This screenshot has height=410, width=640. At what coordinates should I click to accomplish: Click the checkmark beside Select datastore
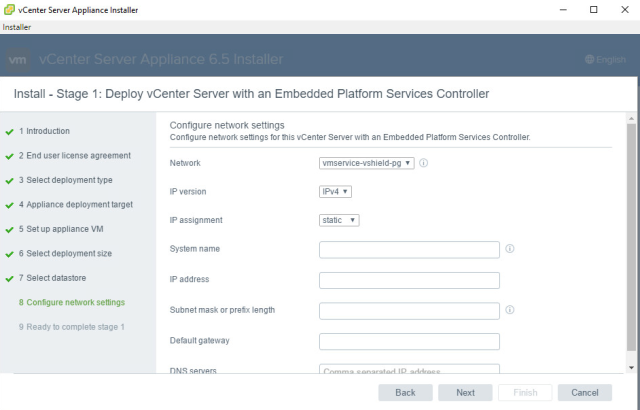tap(9, 279)
